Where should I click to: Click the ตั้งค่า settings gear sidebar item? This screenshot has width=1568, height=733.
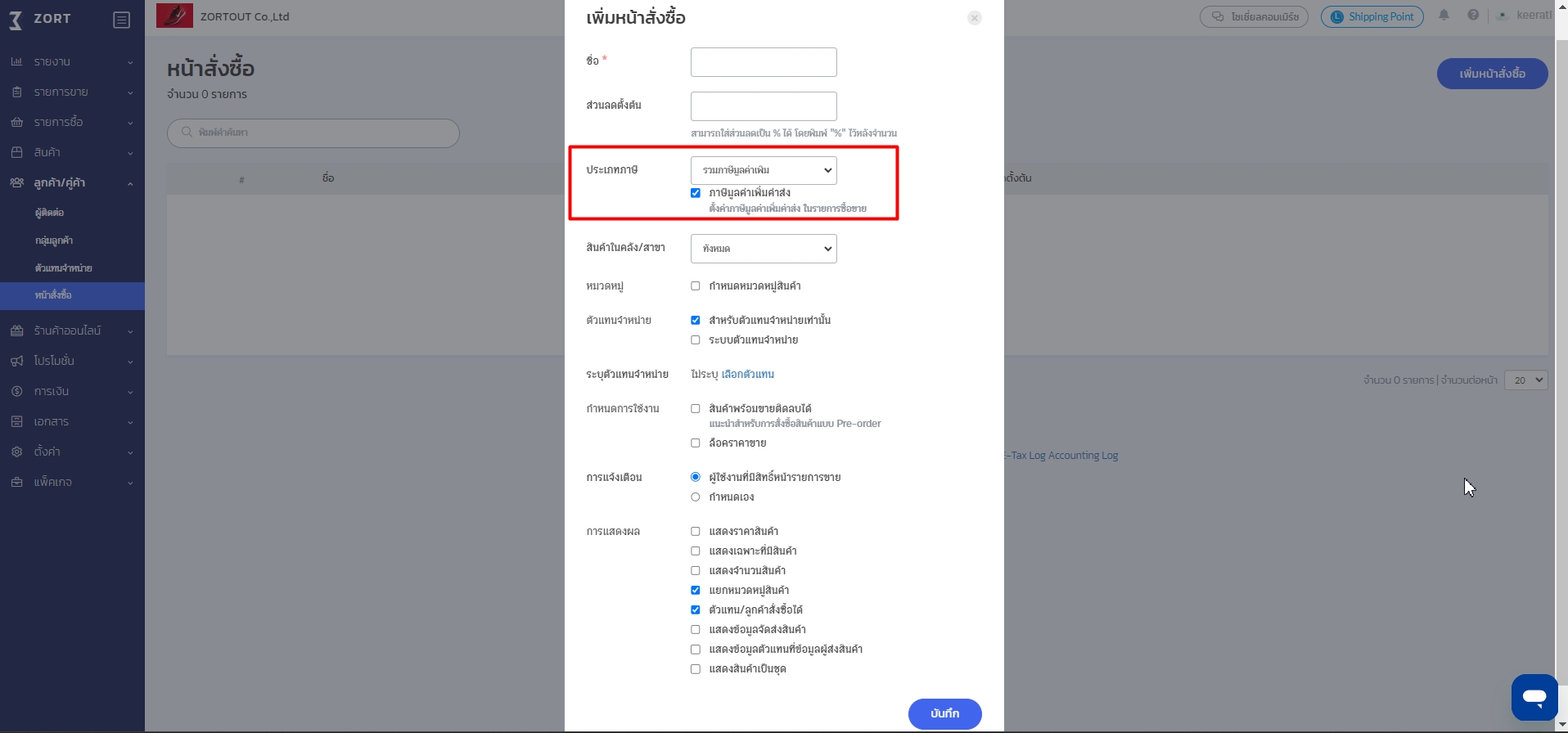[x=72, y=452]
